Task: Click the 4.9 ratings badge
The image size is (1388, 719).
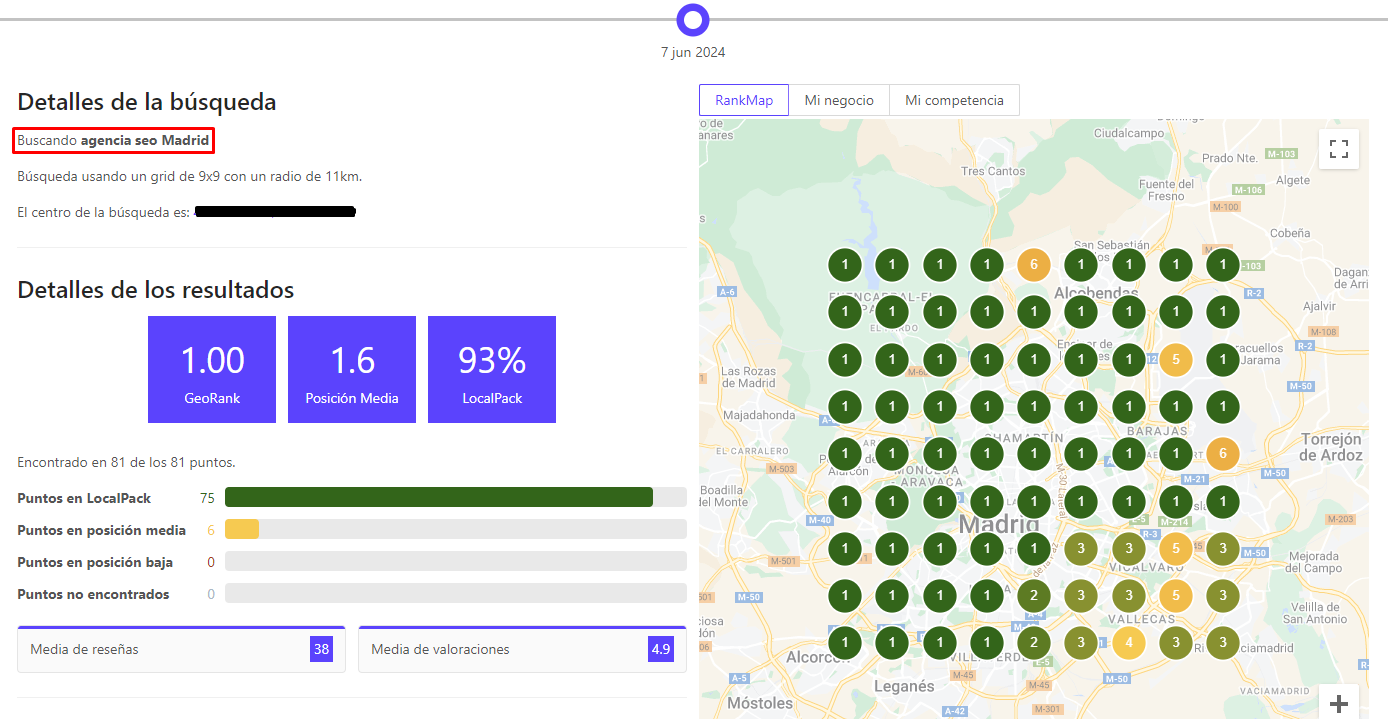Action: click(661, 649)
